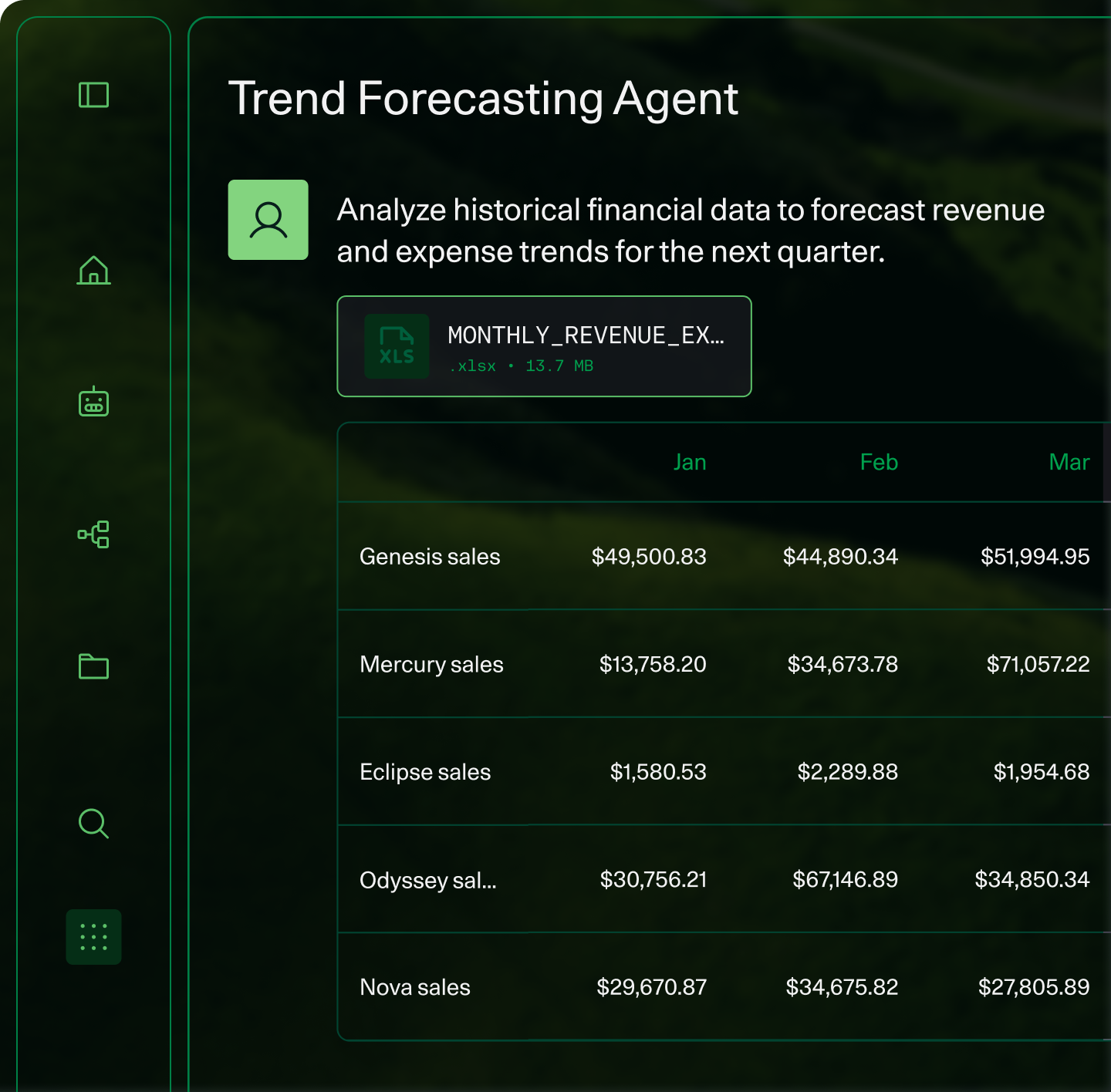The width and height of the screenshot is (1111, 1092).
Task: Click the $1,580.53 cell
Action: pyautogui.click(x=658, y=772)
